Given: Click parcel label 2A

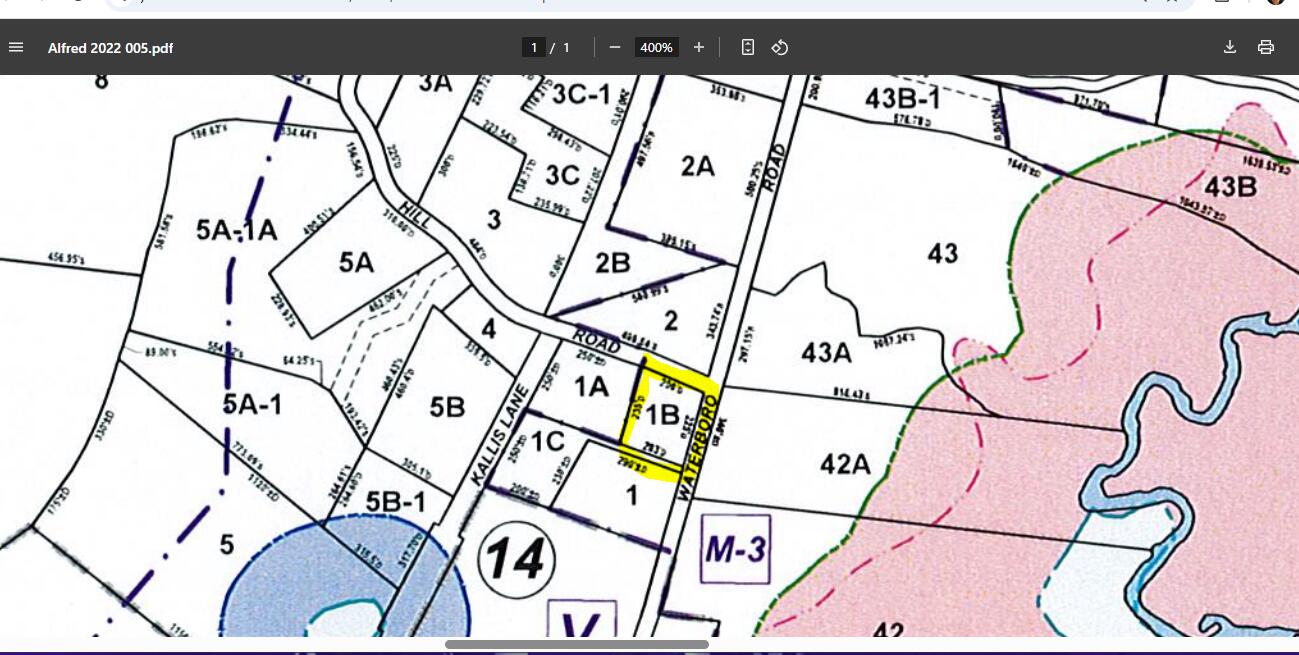Looking at the screenshot, I should [x=697, y=166].
